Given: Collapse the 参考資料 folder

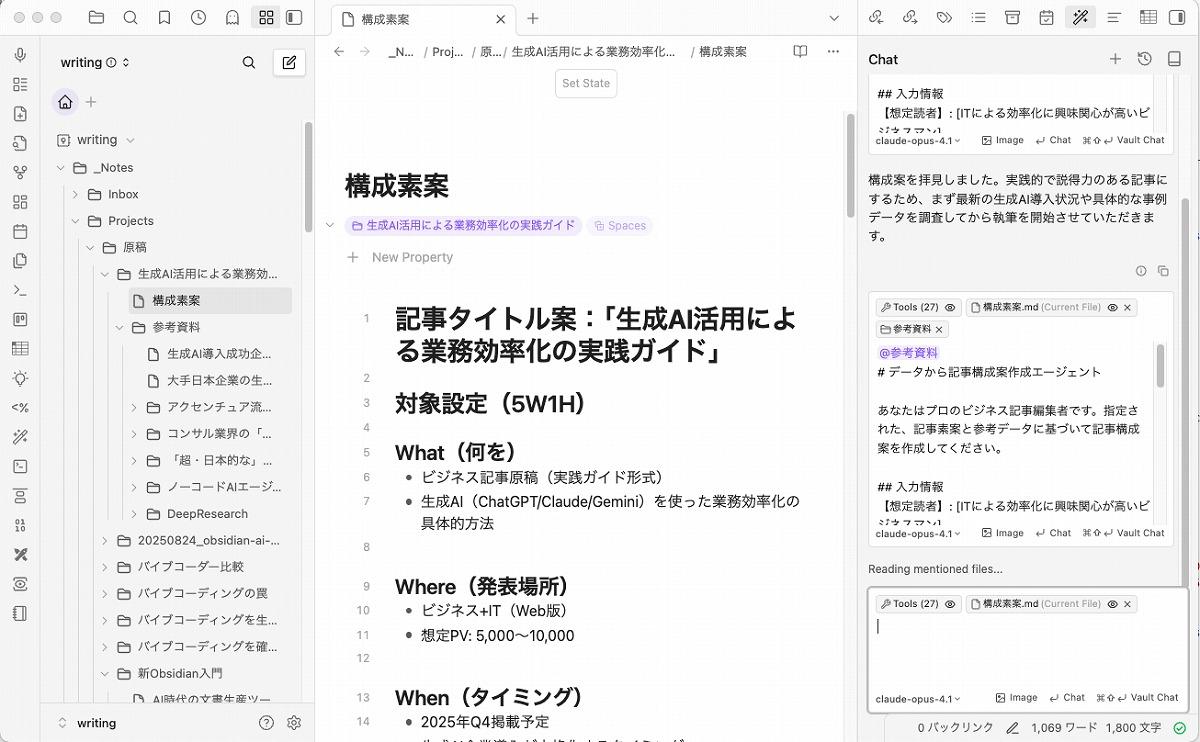Looking at the screenshot, I should (120, 327).
